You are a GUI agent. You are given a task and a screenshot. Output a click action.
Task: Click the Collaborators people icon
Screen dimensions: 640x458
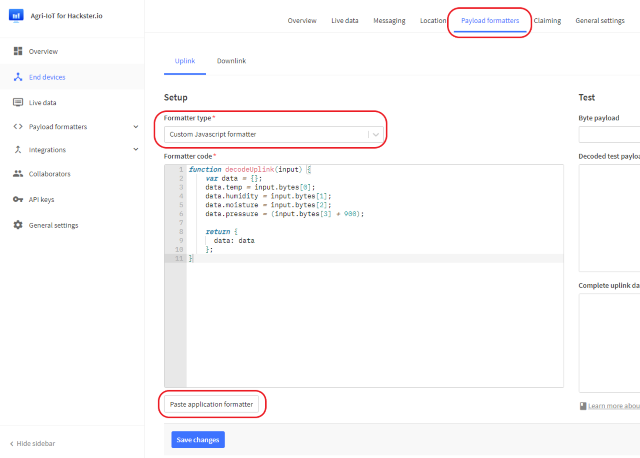18,173
